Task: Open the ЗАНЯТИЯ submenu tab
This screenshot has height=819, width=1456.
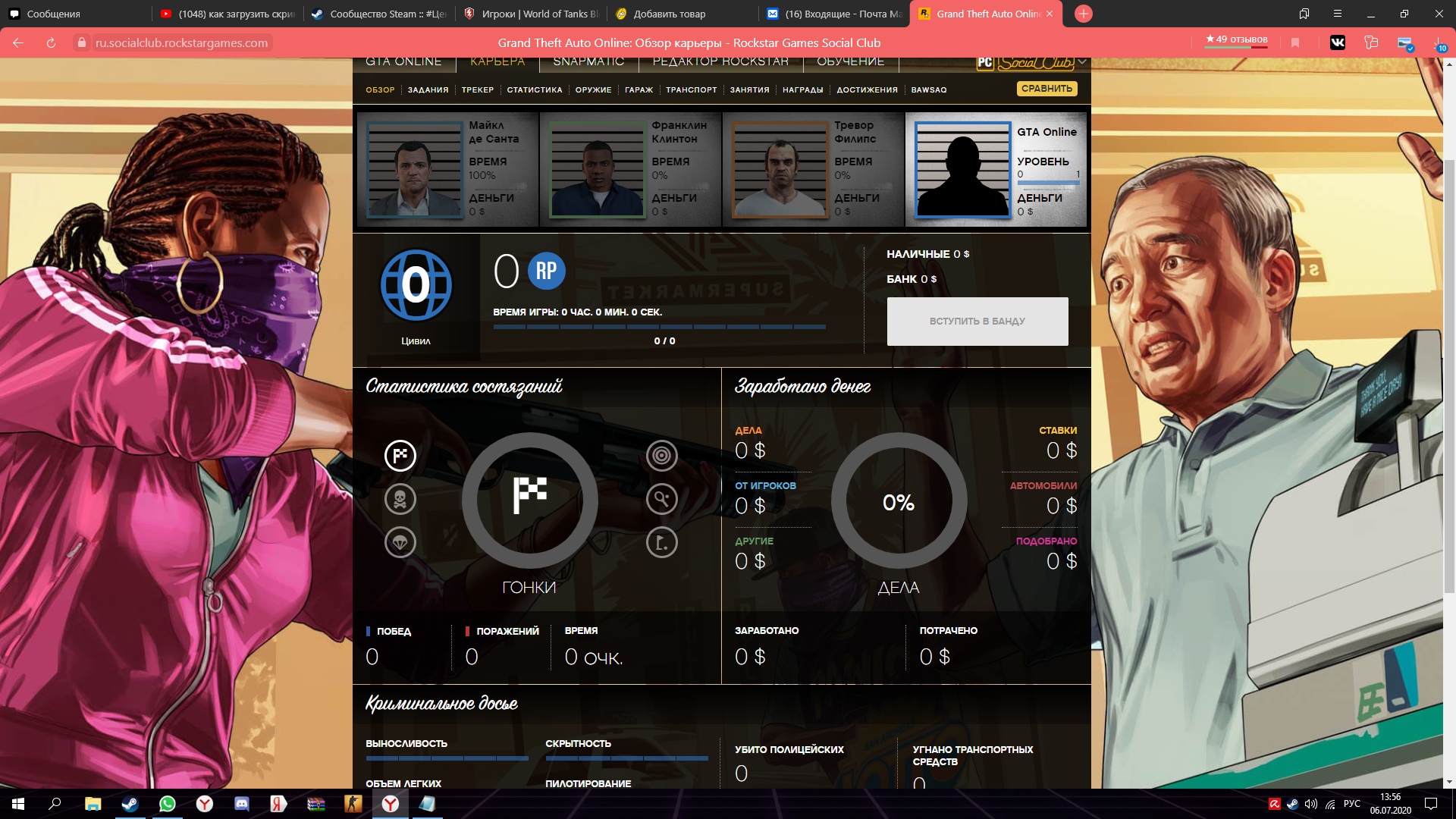Action: pos(749,90)
